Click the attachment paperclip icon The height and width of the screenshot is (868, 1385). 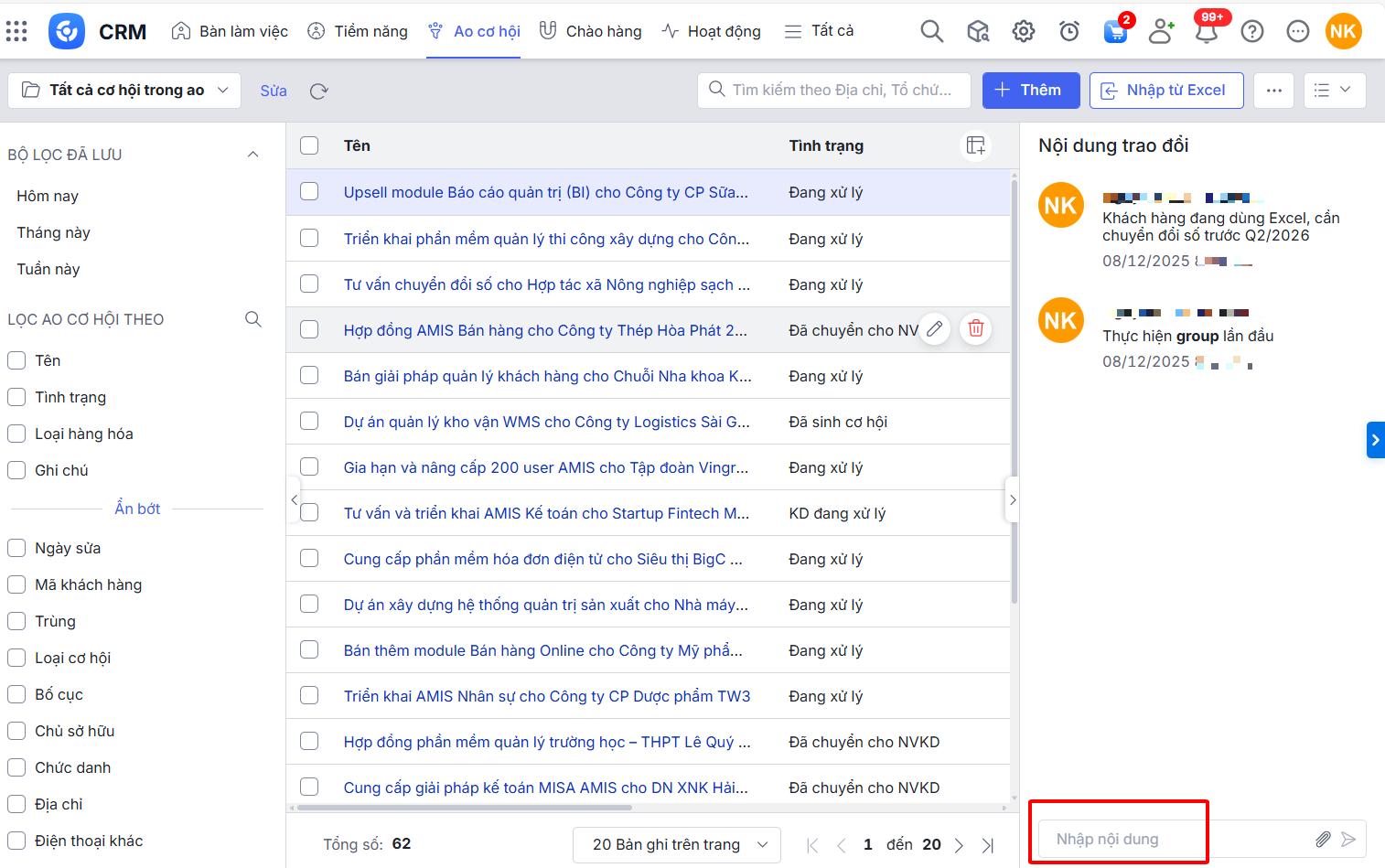pyautogui.click(x=1323, y=839)
